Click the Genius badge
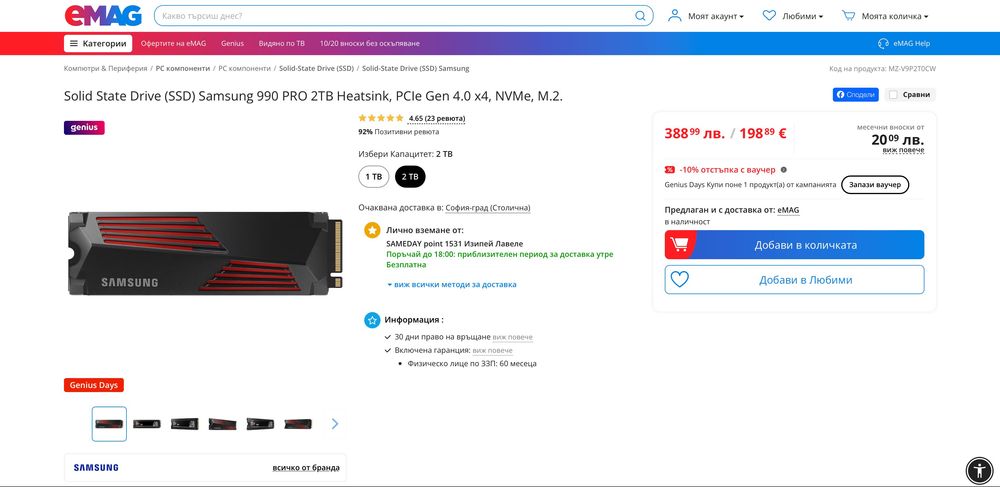The image size is (1000, 487). pos(84,127)
